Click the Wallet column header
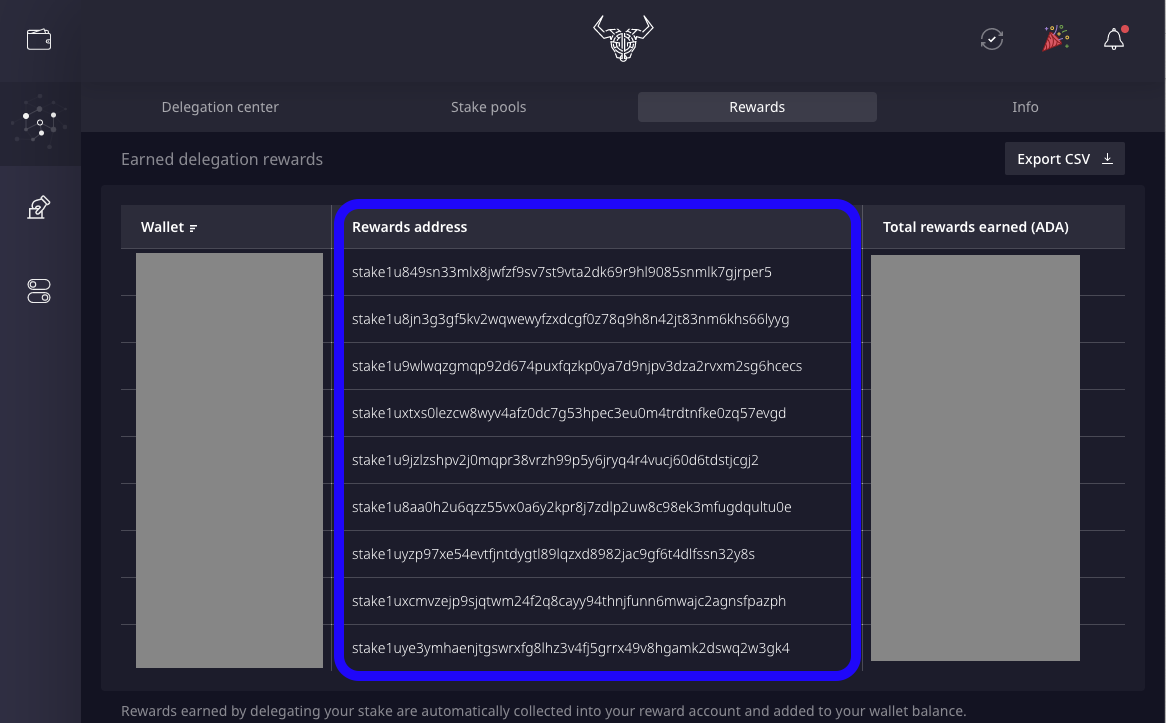This screenshot has width=1166, height=723. (162, 227)
